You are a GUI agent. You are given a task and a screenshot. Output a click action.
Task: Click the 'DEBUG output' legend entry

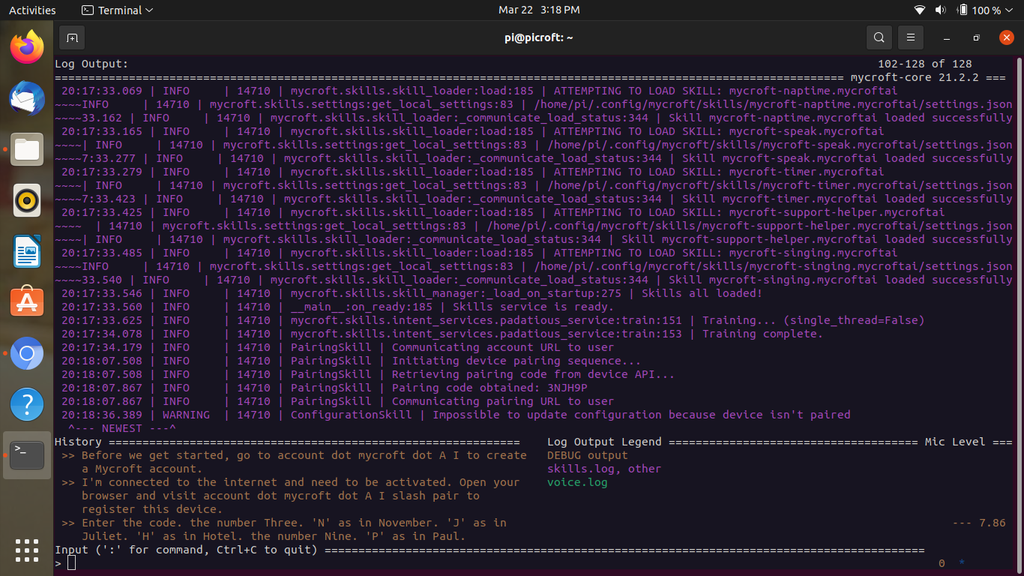coord(587,455)
